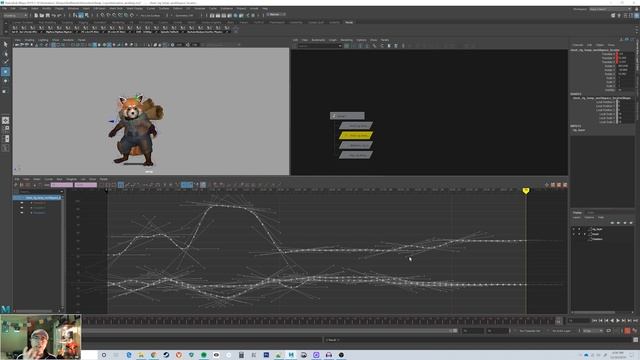This screenshot has height=360, width=640.
Task: Open Calculator from the Windows taskbar
Action: pos(241,355)
